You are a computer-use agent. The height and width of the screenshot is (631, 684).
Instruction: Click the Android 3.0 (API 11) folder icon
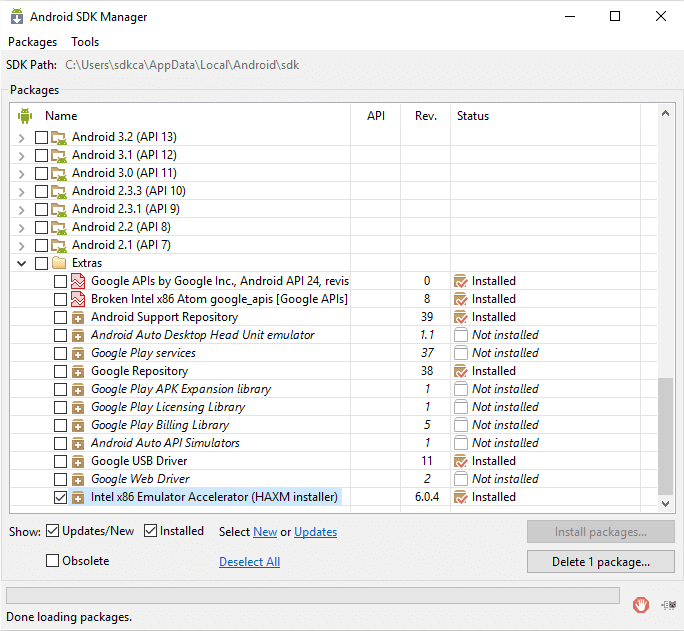click(x=58, y=173)
